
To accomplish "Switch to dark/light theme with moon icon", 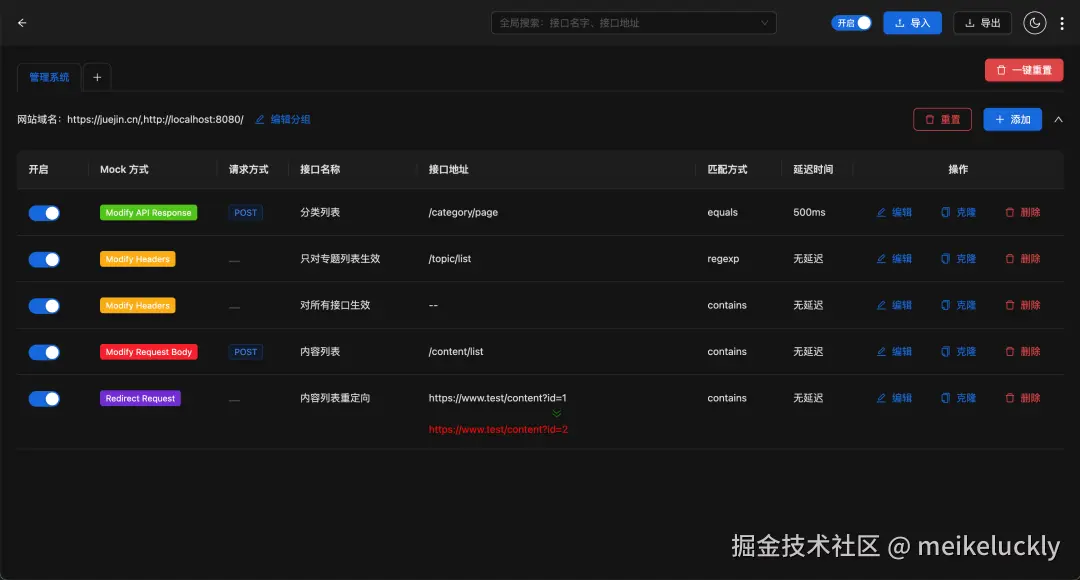I will [1035, 23].
